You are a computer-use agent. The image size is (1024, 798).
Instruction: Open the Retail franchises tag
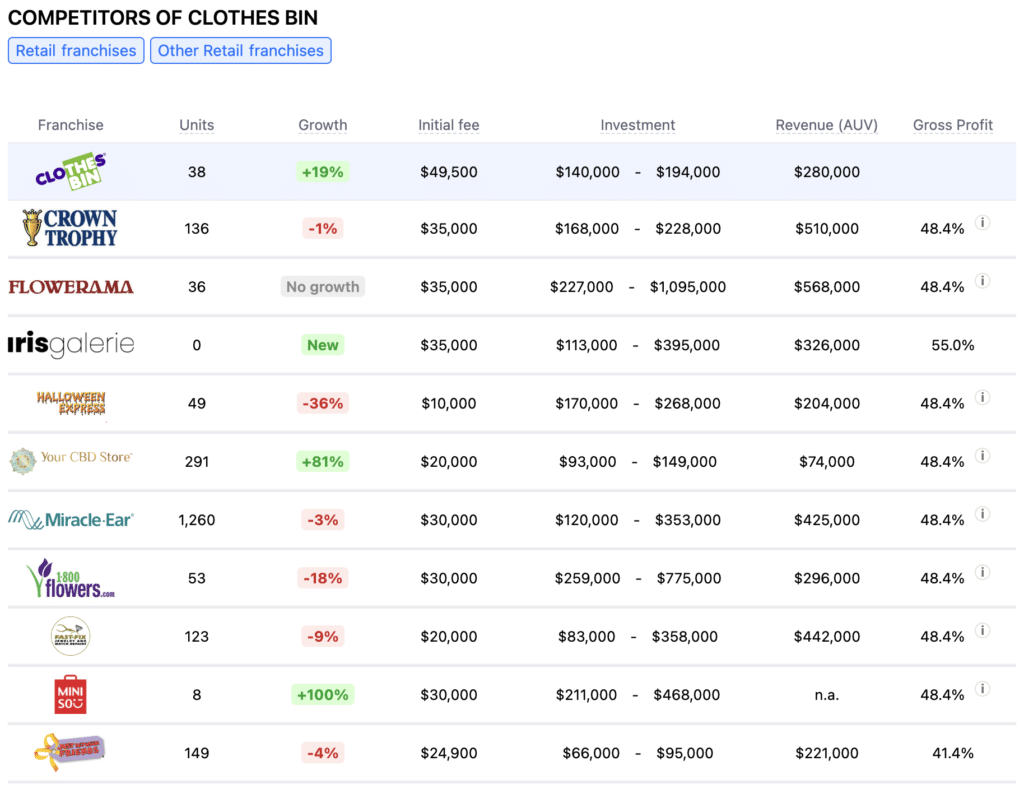coord(76,50)
